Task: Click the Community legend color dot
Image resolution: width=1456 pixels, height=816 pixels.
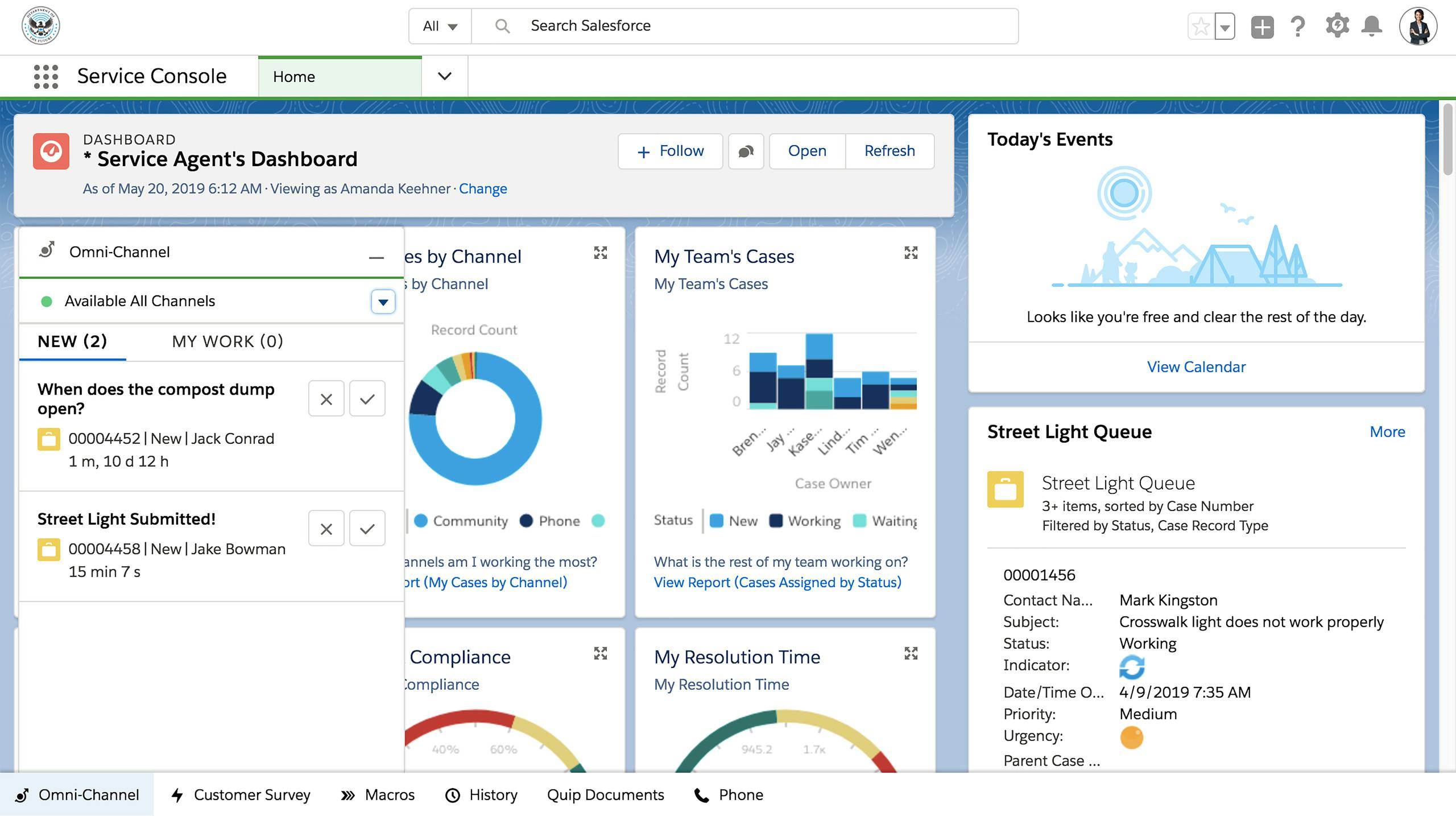Action: tap(421, 521)
